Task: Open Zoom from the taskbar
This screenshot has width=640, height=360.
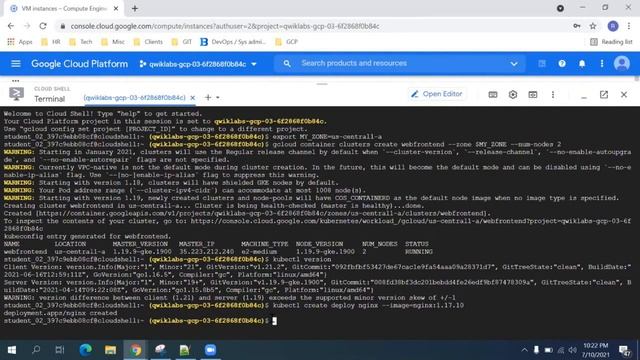Action: [210, 350]
